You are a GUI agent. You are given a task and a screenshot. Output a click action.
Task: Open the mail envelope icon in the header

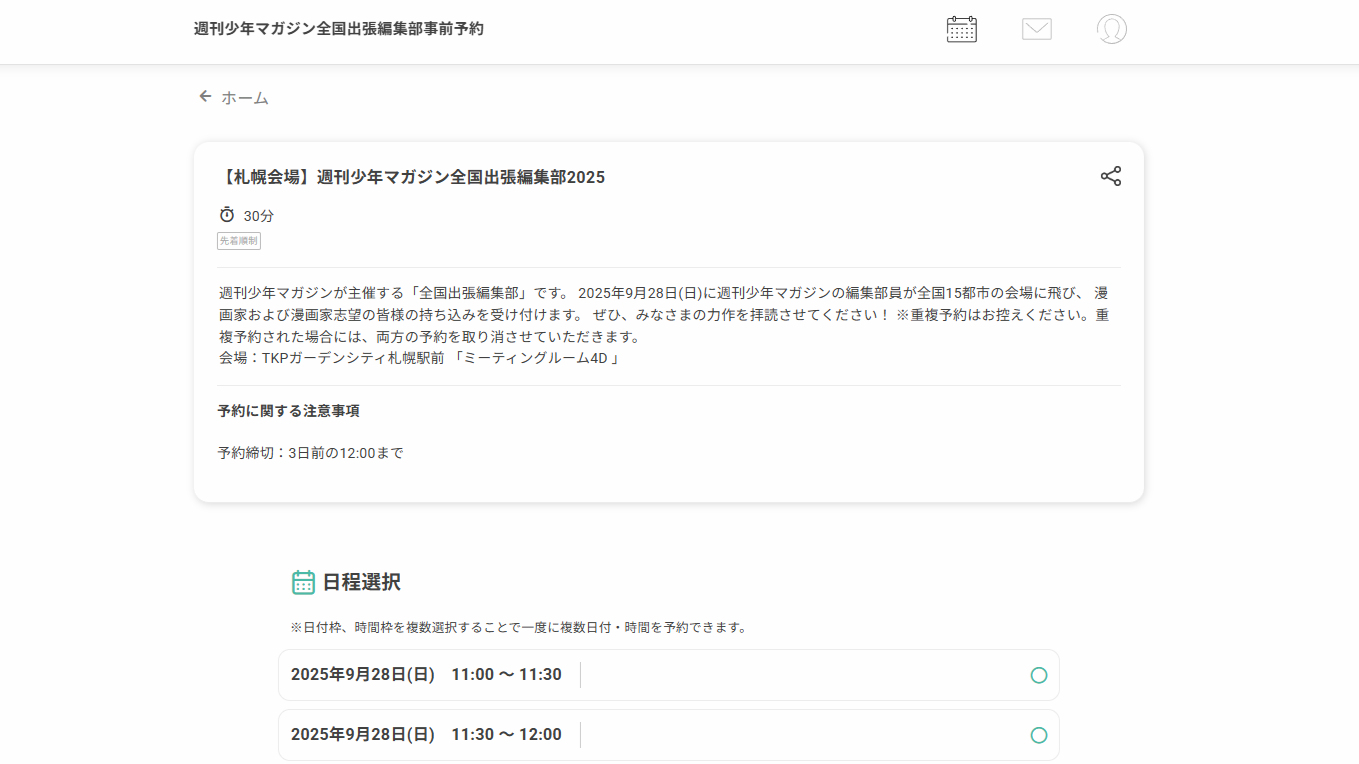1037,29
